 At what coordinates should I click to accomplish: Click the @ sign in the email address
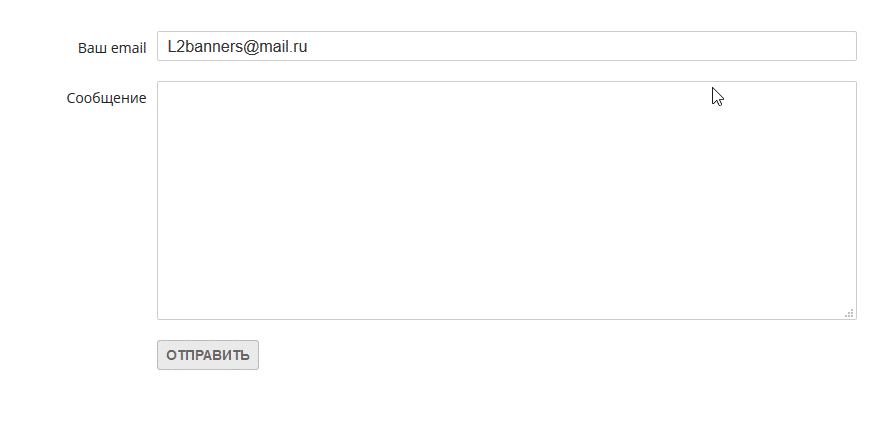(x=252, y=47)
